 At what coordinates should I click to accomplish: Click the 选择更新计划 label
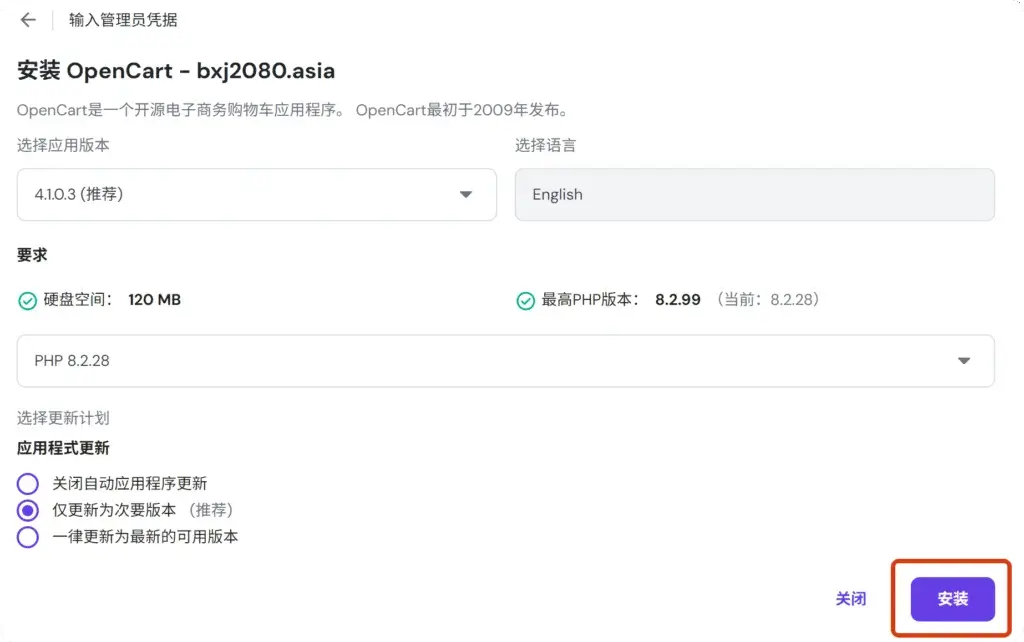63,418
